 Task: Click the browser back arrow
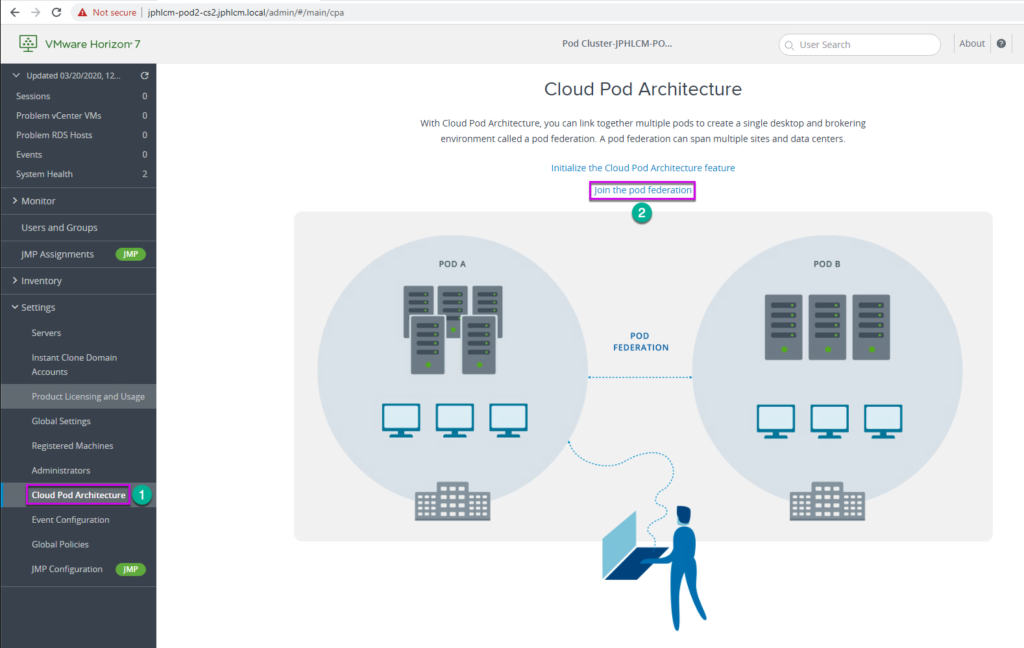(14, 12)
